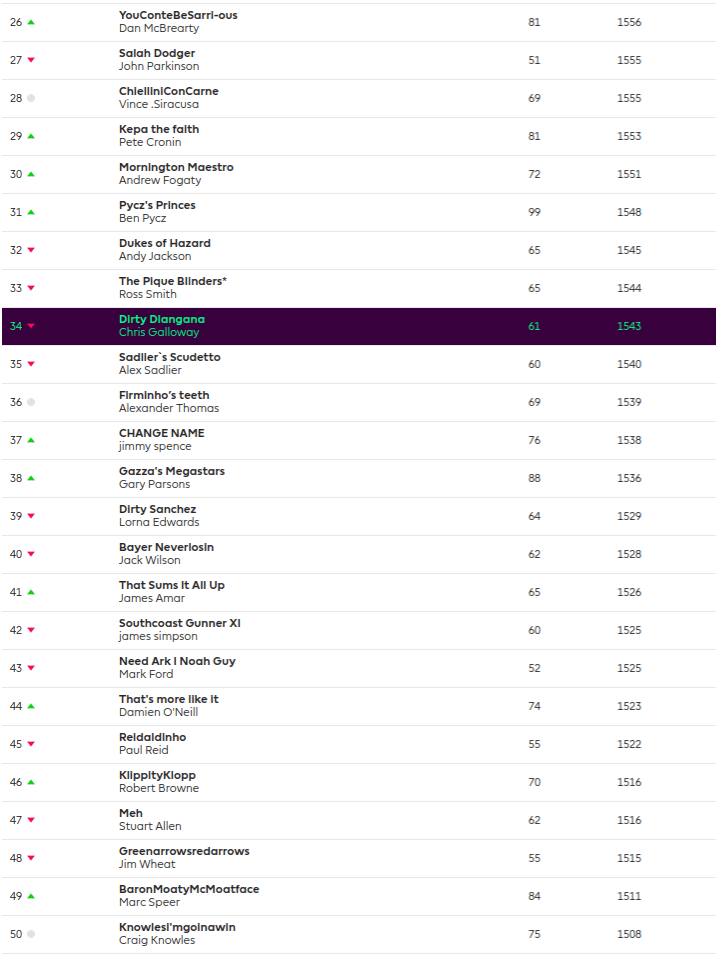The image size is (716, 960).
Task: Open the YouConteBeSarri-ous team page
Action: 178,16
